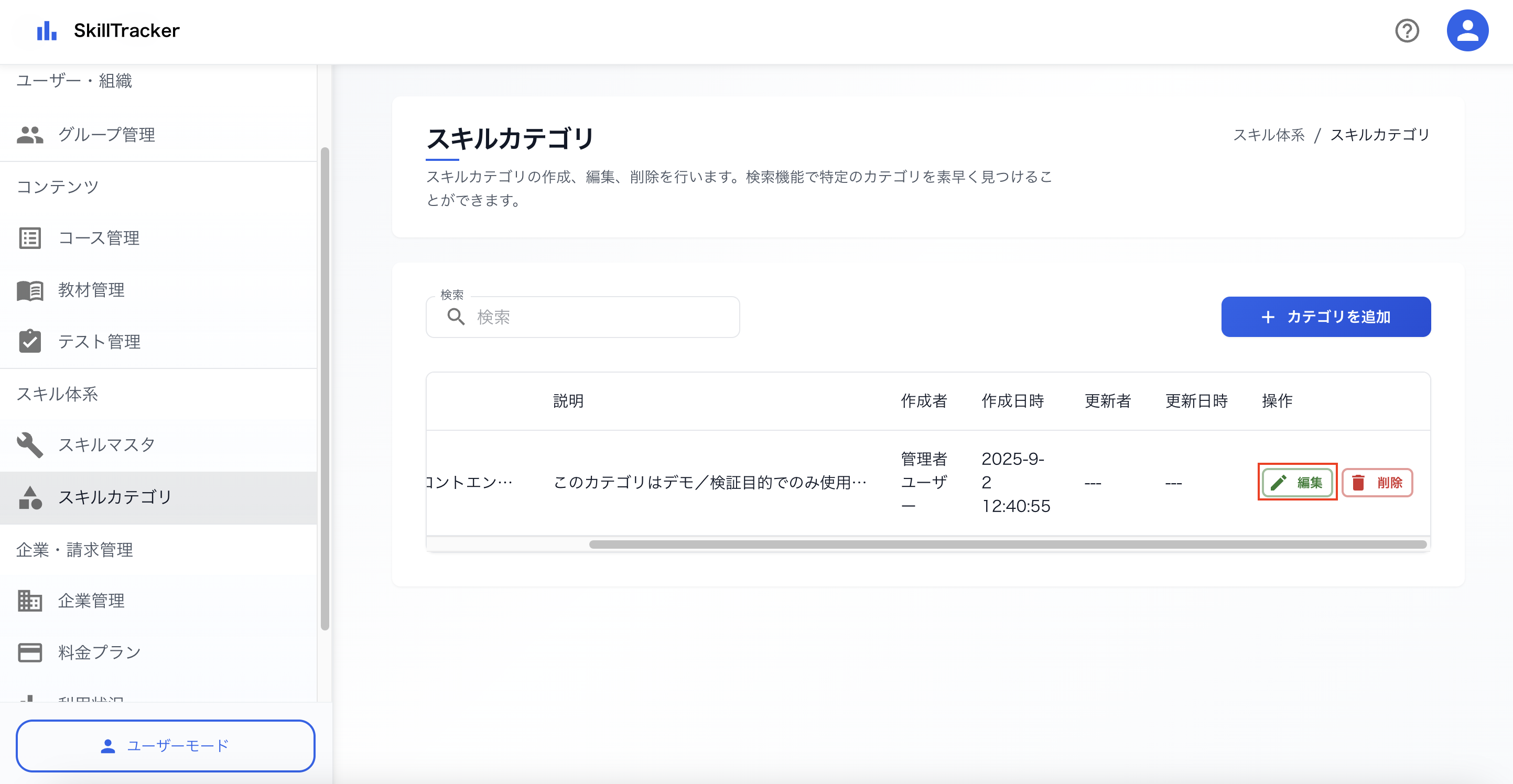Viewport: 1513px width, 784px height.
Task: Select the 教材管理 open-book icon
Action: [30, 289]
